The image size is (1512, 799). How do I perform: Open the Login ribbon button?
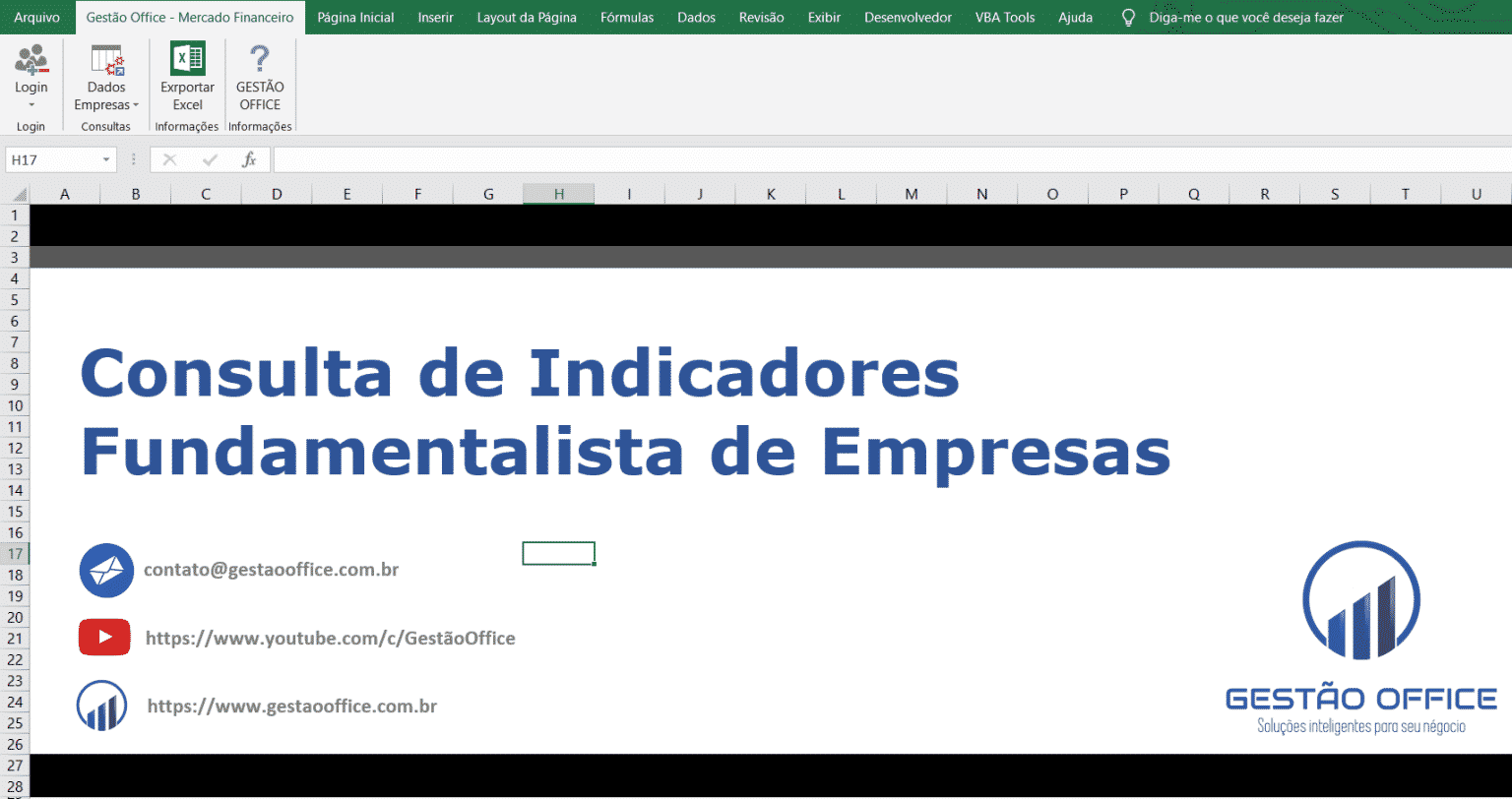(31, 78)
